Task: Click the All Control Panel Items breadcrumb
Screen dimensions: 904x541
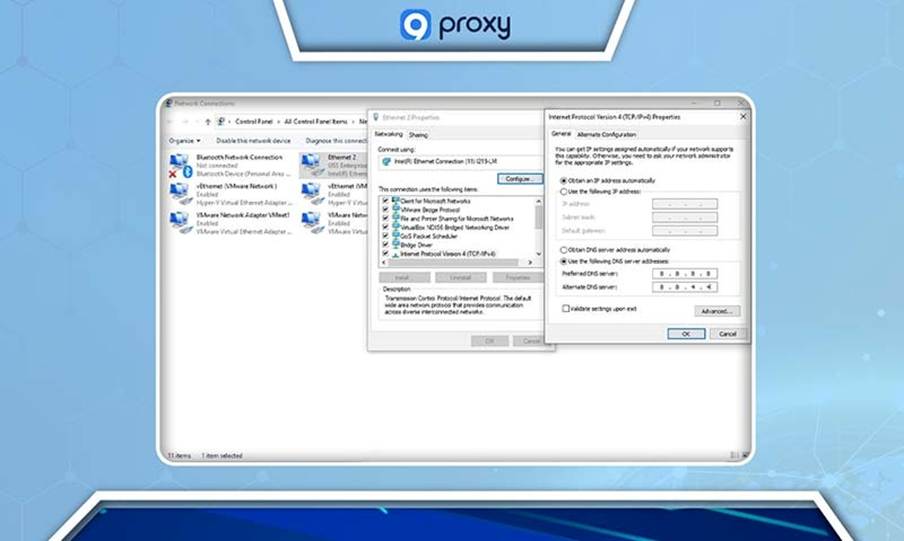Action: pyautogui.click(x=316, y=122)
